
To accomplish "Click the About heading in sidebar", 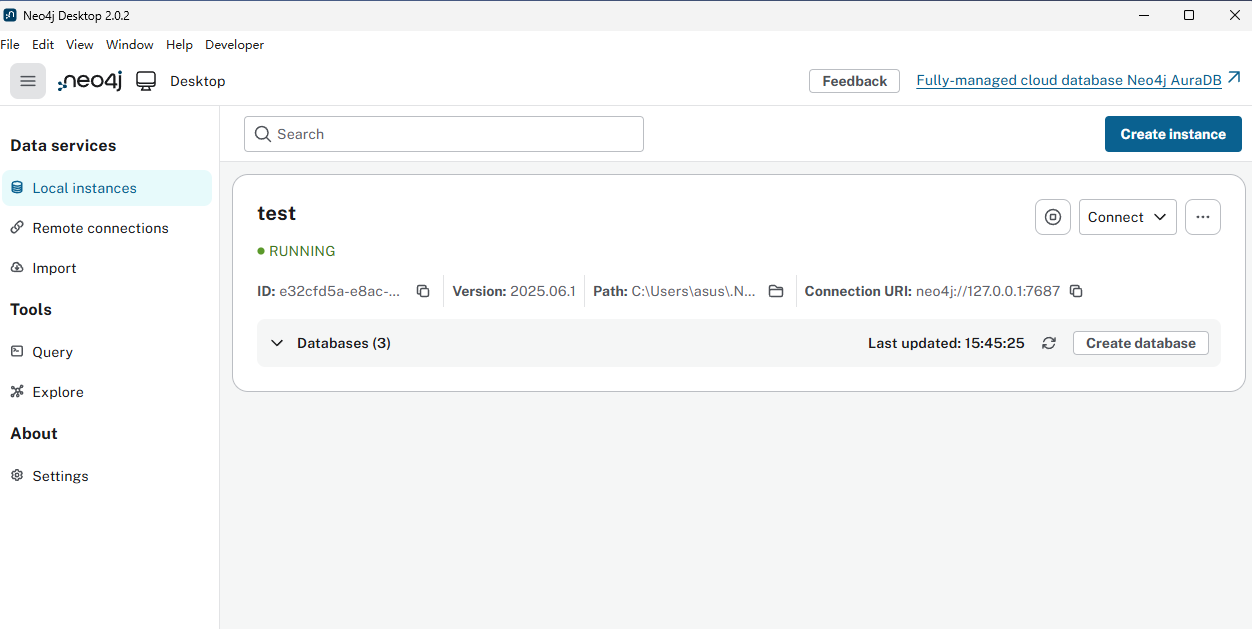I will (34, 434).
